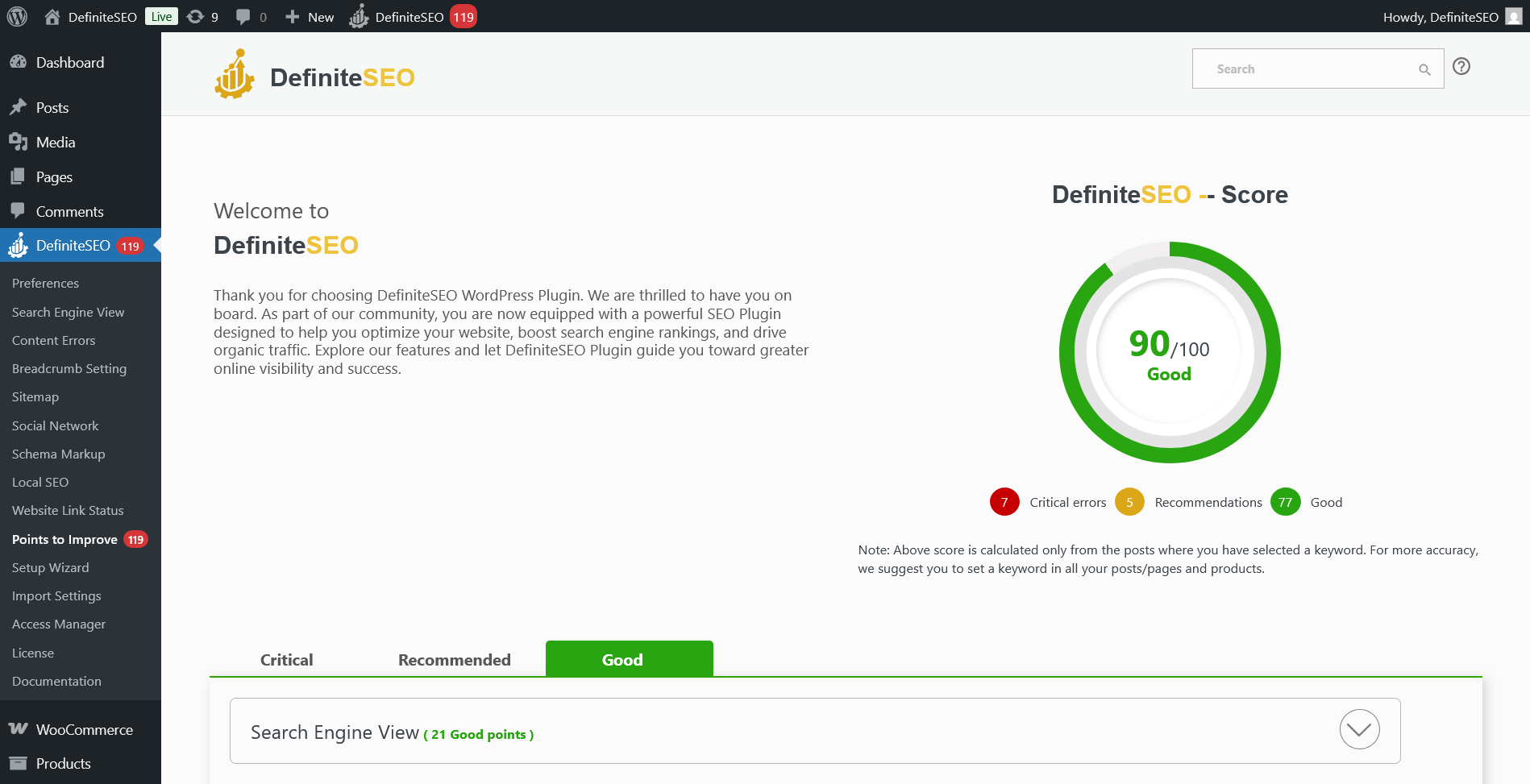Click the red Critical errors badge

(x=1004, y=501)
